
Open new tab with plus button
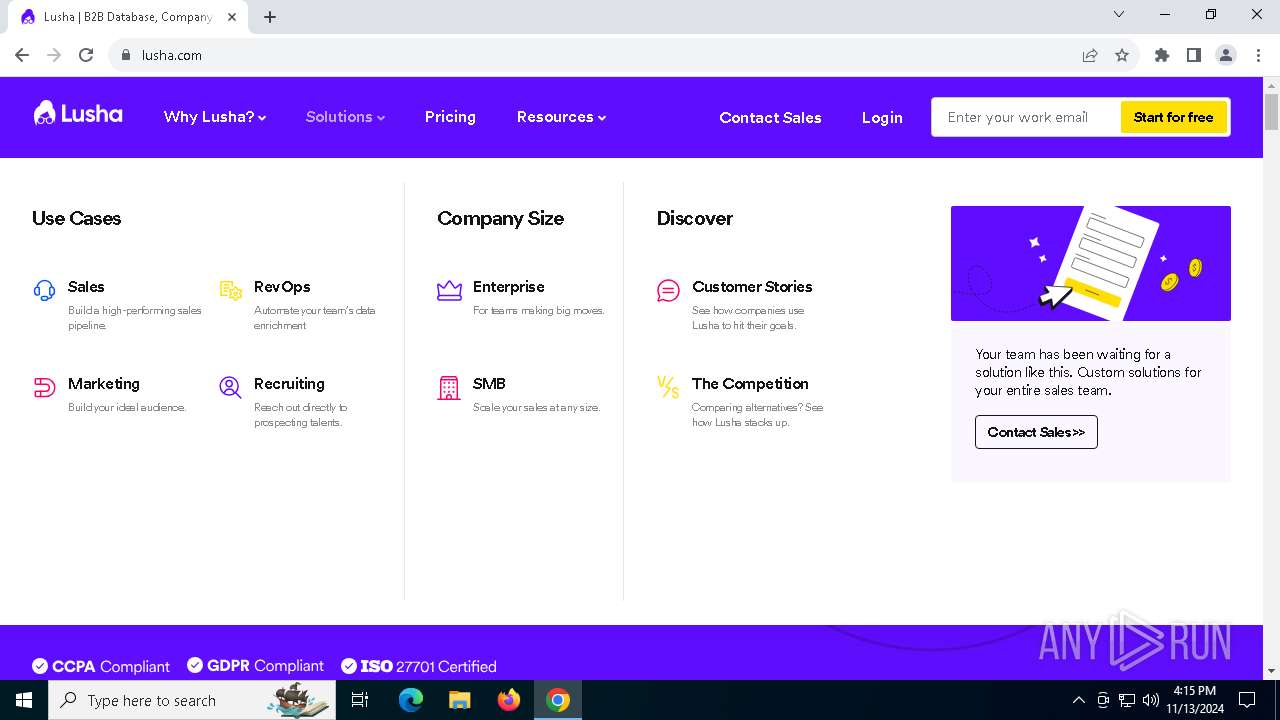(270, 17)
